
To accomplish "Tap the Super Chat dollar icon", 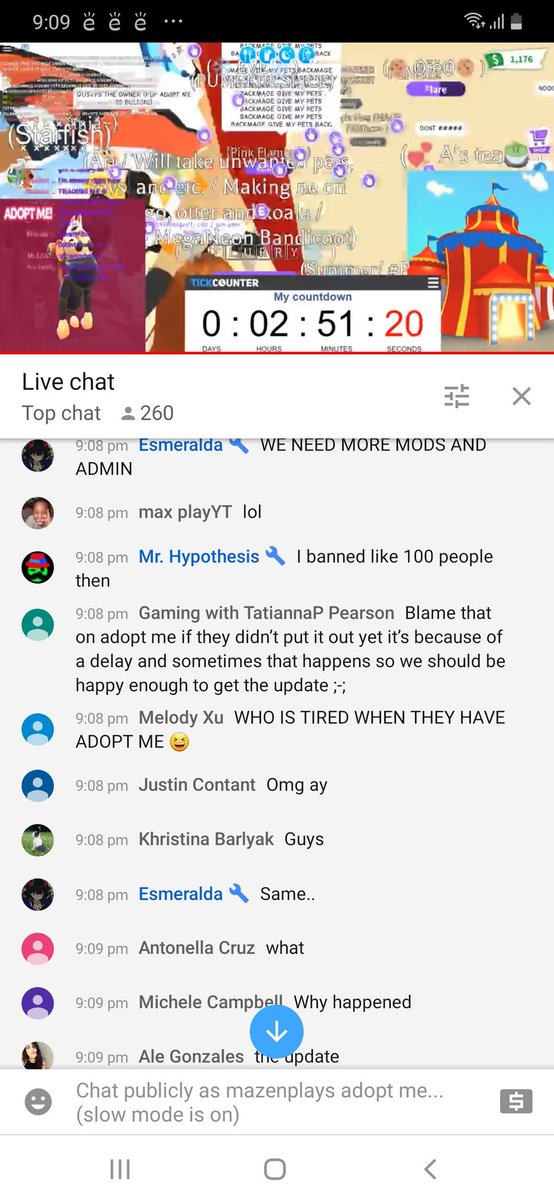I will [516, 1102].
